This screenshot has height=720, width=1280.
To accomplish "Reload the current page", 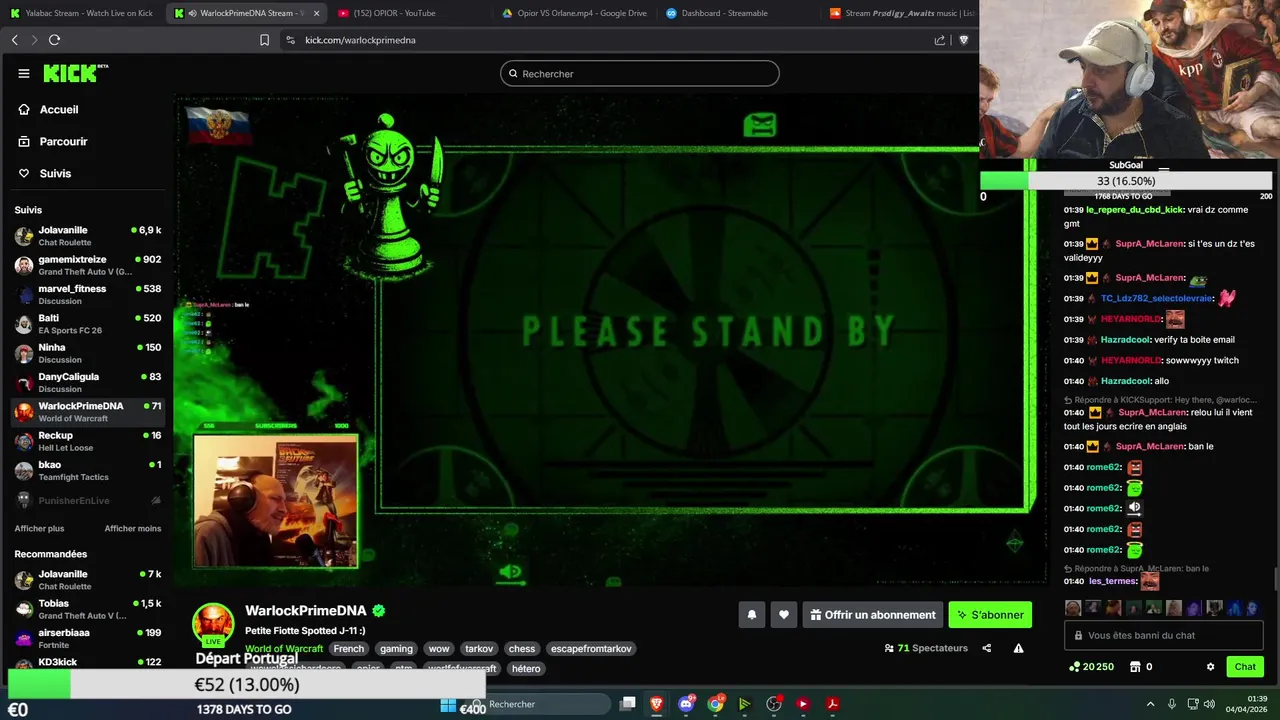I will pyautogui.click(x=54, y=40).
